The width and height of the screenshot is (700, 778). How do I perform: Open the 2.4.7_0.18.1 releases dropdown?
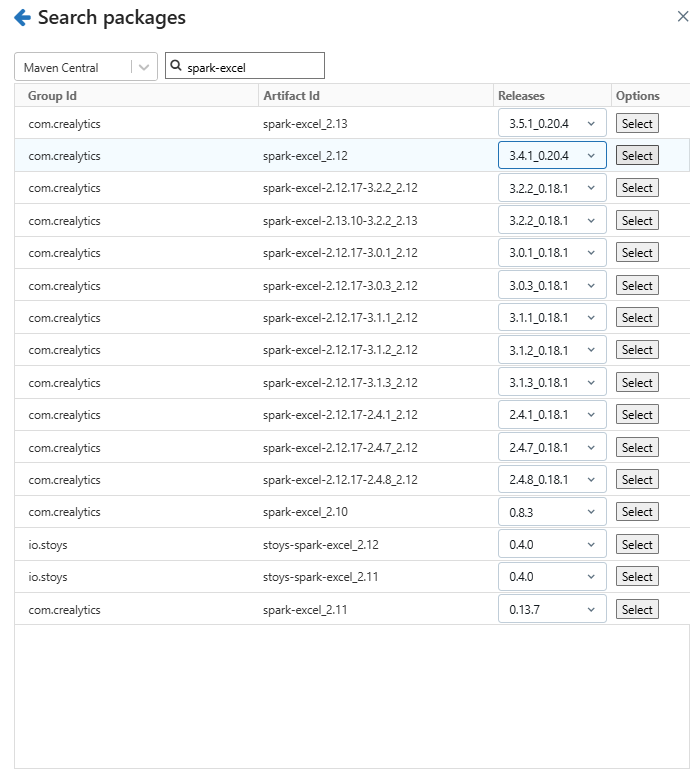(552, 447)
